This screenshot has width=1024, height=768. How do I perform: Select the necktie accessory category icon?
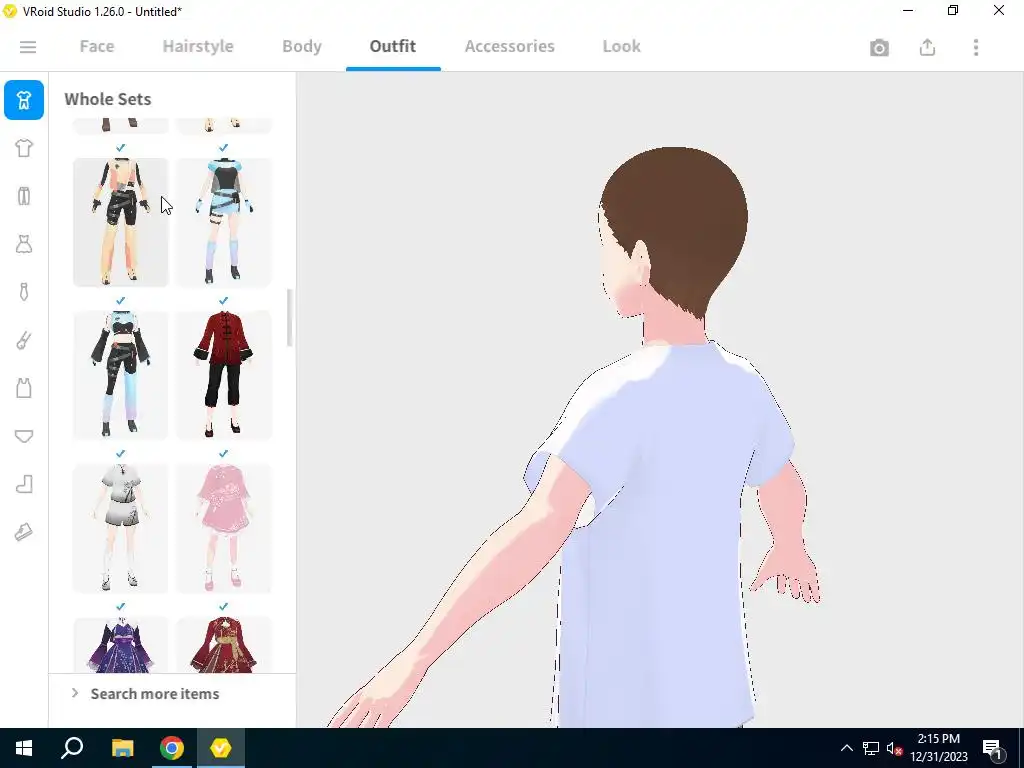pyautogui.click(x=24, y=292)
